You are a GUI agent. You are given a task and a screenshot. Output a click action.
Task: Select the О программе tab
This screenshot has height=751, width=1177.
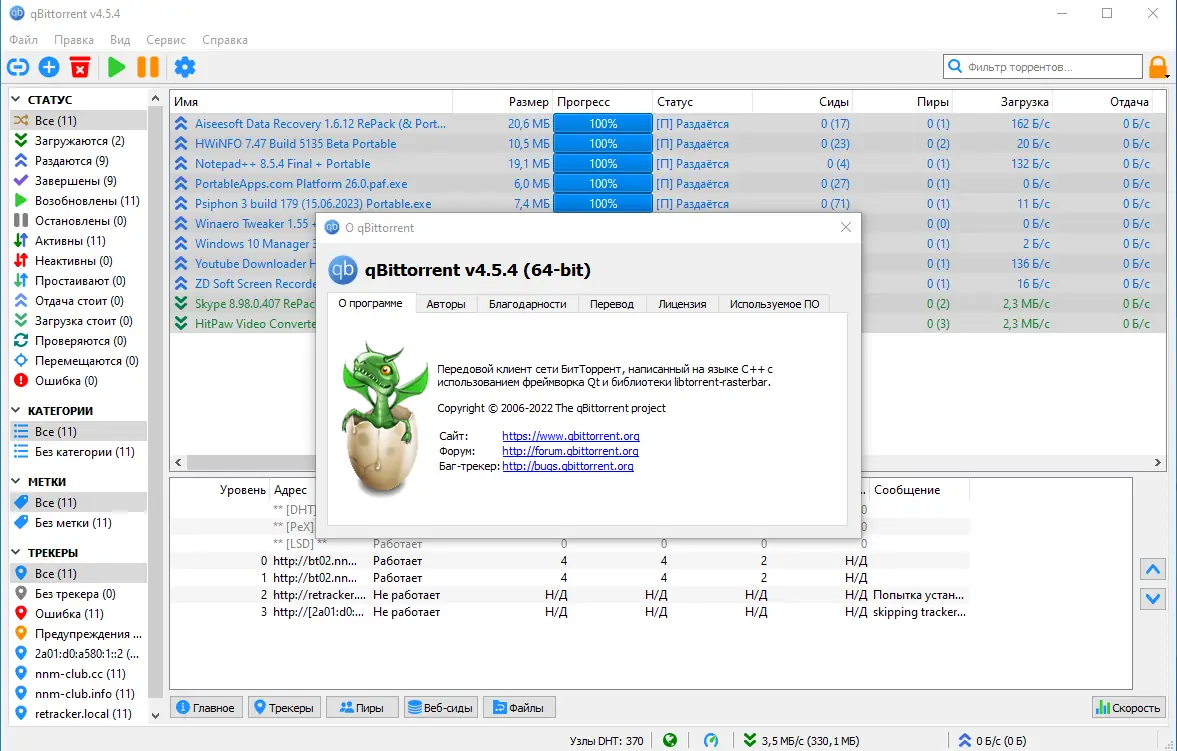coord(371,303)
